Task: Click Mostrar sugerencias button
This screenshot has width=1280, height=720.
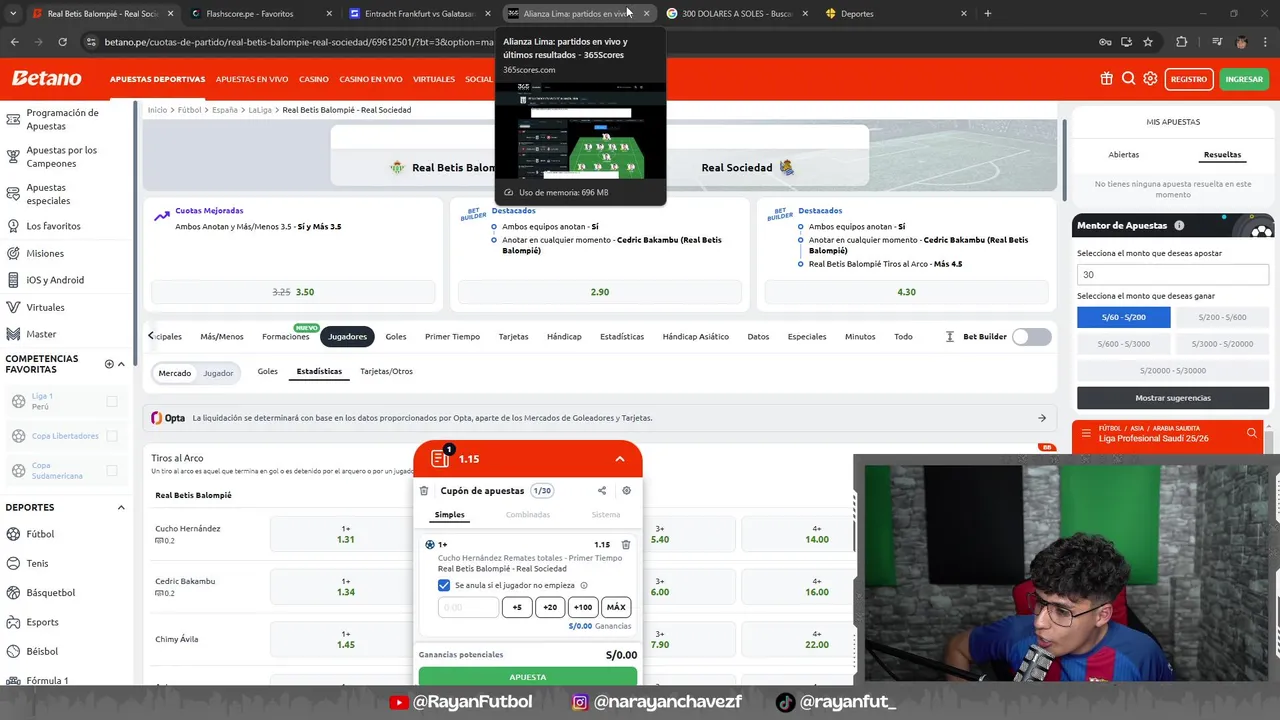Action: tap(1173, 398)
